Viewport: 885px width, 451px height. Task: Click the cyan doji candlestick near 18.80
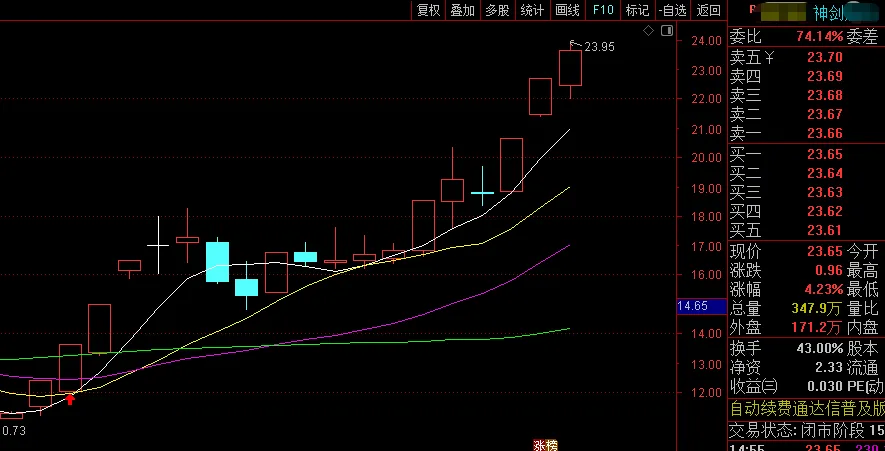(483, 192)
